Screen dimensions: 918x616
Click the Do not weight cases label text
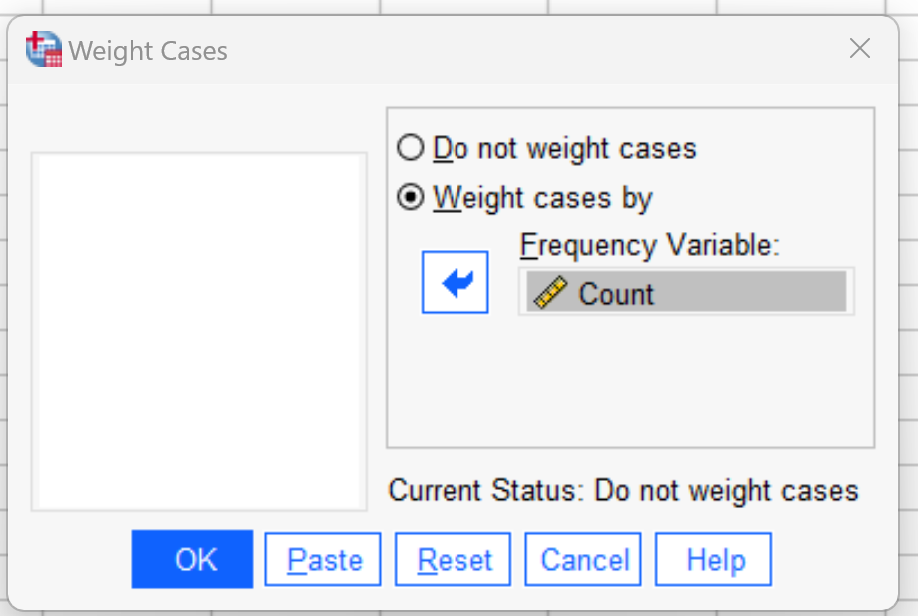pos(565,148)
